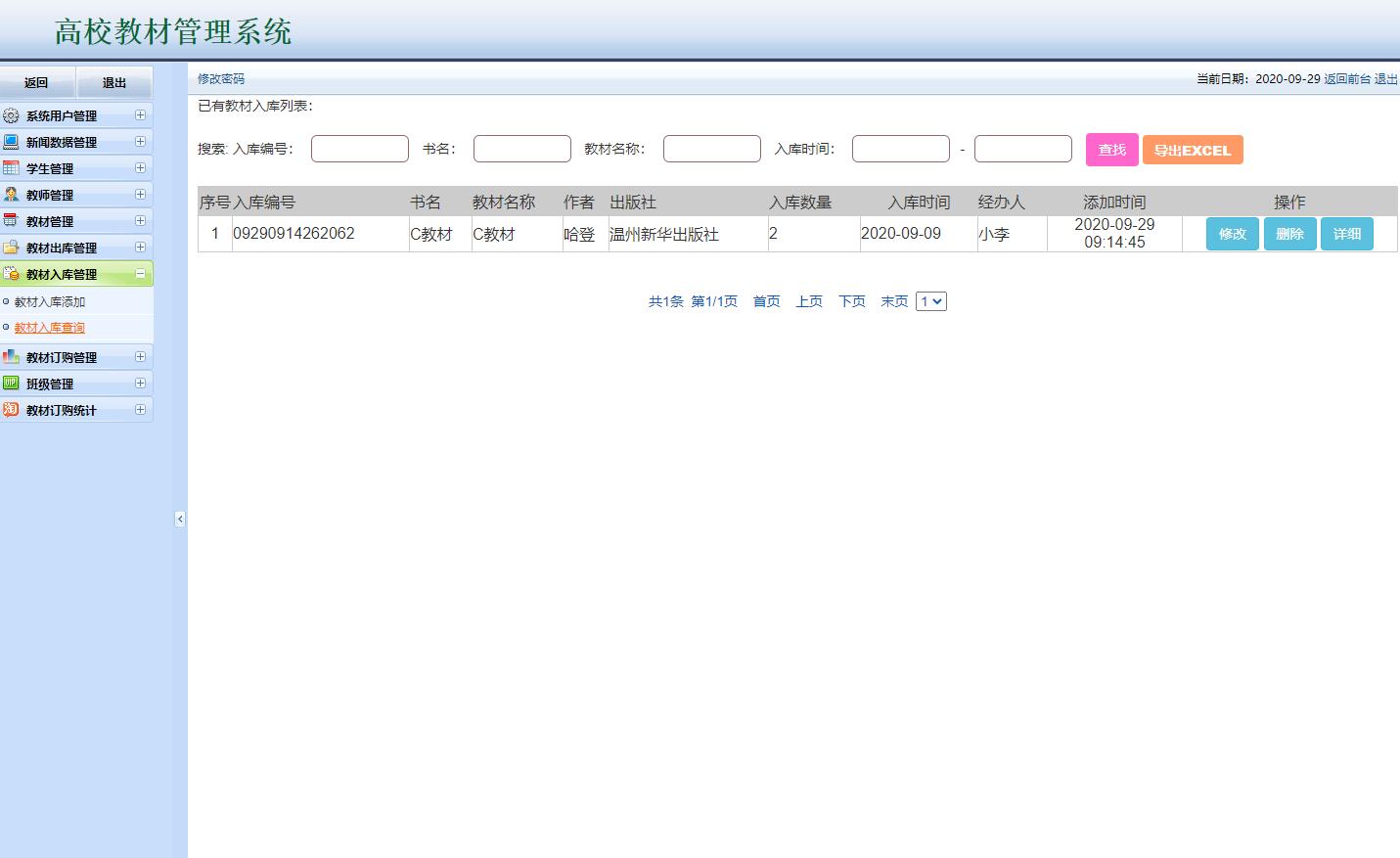Click the monitor icon for 新闻数据管理
The height and width of the screenshot is (858, 1400).
[x=11, y=141]
